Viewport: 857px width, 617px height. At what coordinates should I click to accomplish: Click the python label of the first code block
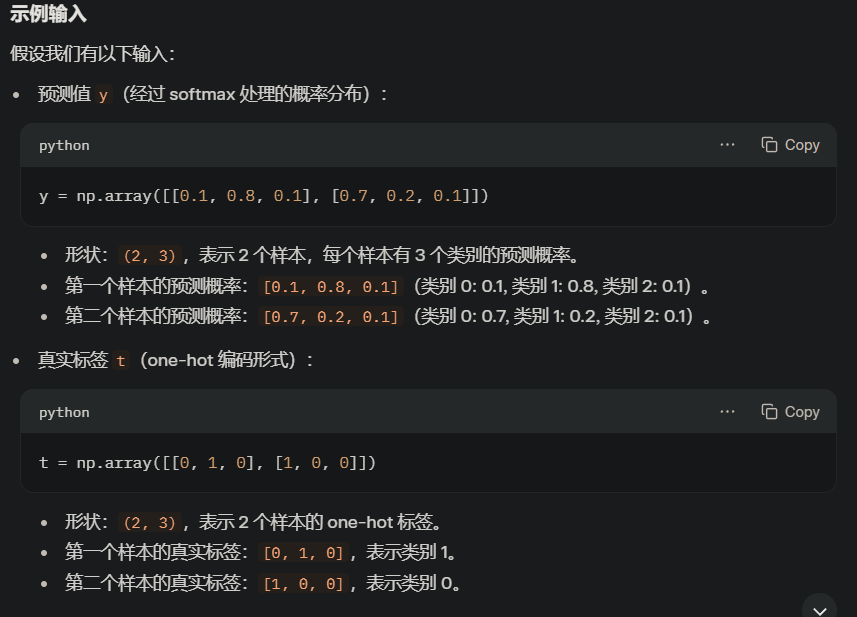[64, 145]
